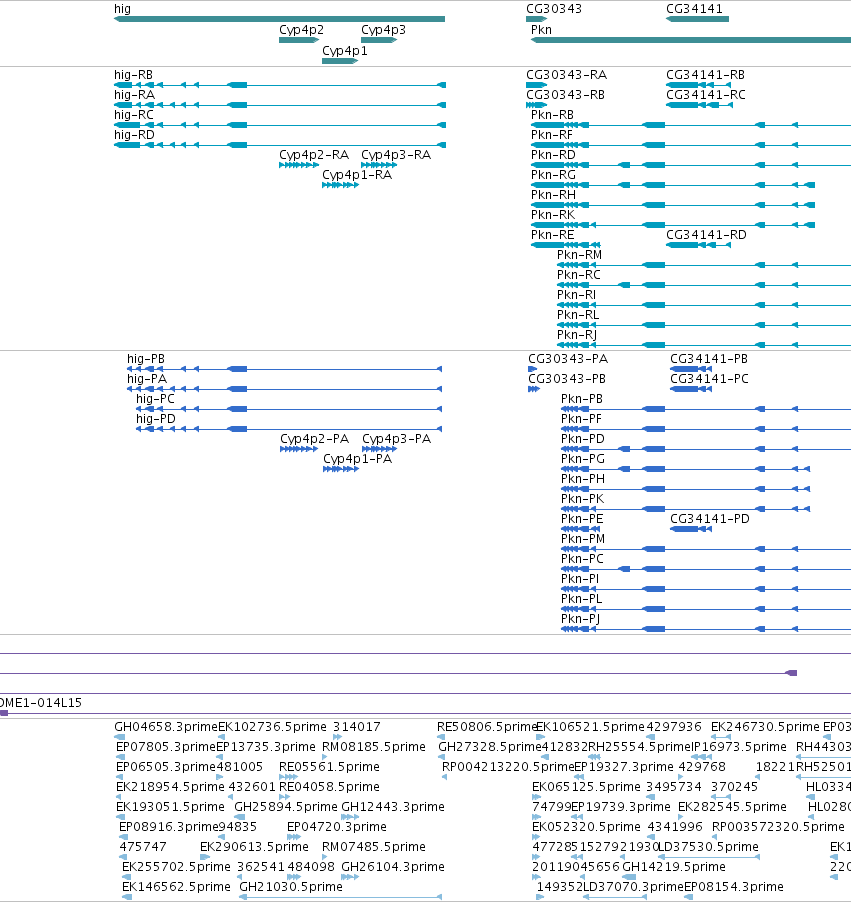Select the Pkn-RH transcript label
Screen dimensions: 851x902
pos(553,195)
